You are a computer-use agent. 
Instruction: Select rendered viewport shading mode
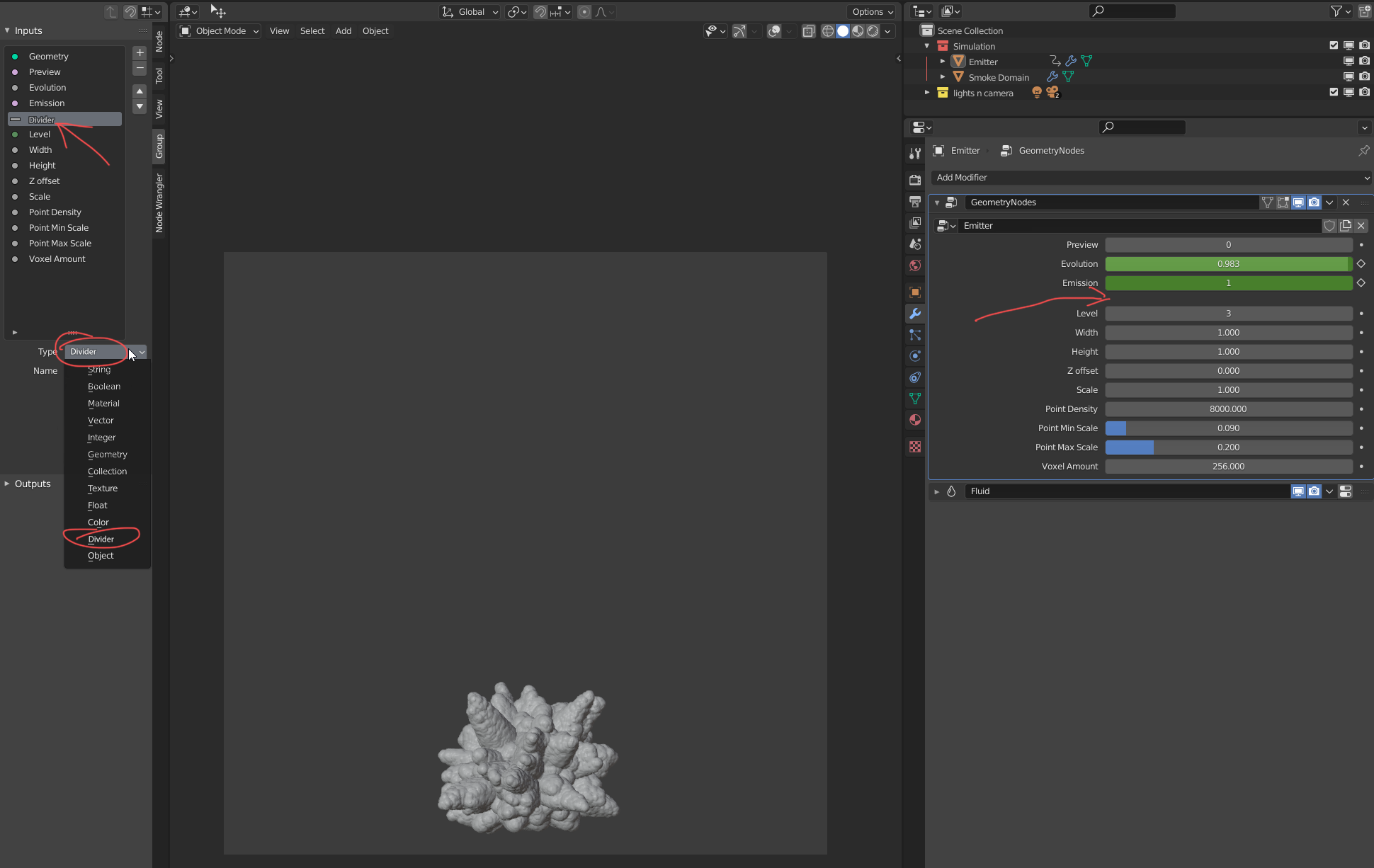click(x=873, y=31)
